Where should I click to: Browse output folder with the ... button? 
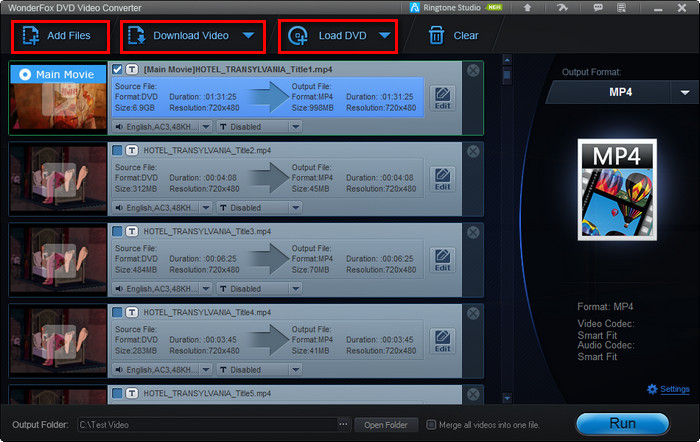pos(343,424)
